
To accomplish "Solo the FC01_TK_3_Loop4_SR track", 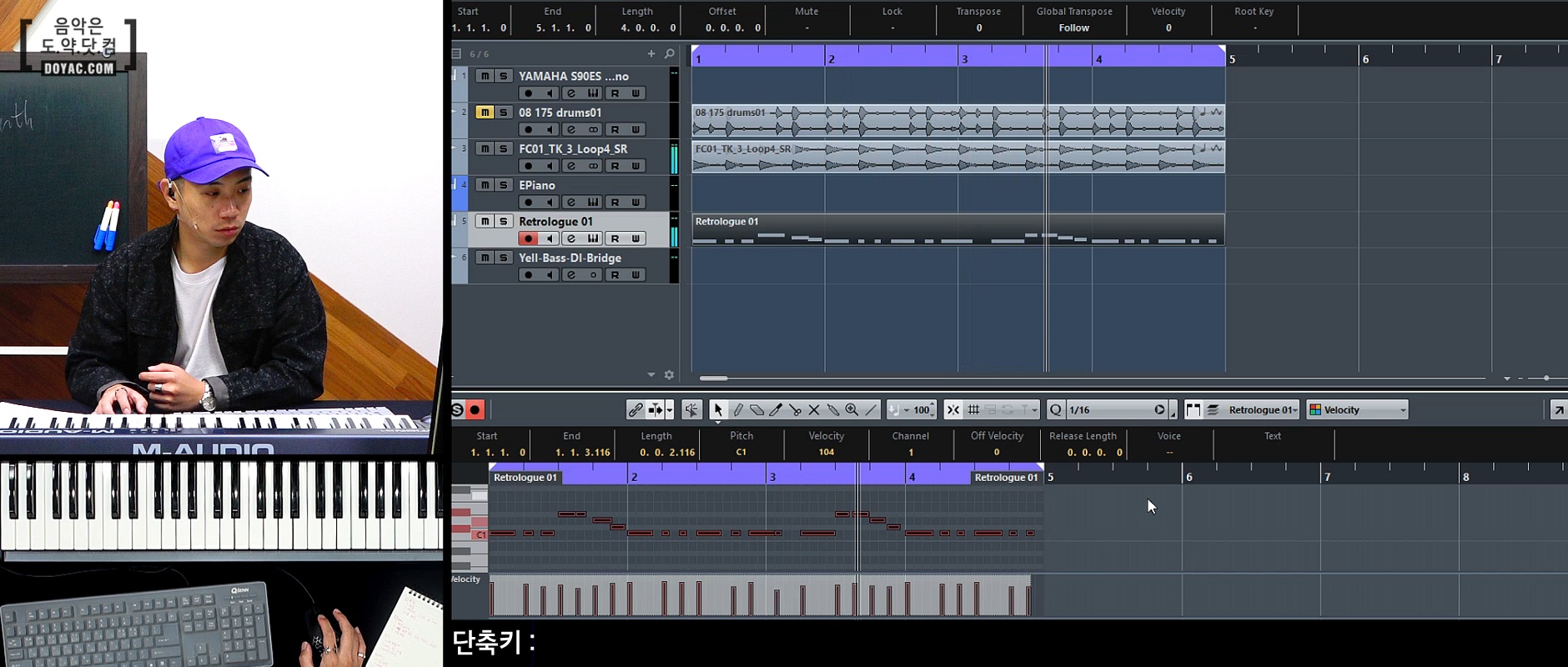I will point(503,148).
